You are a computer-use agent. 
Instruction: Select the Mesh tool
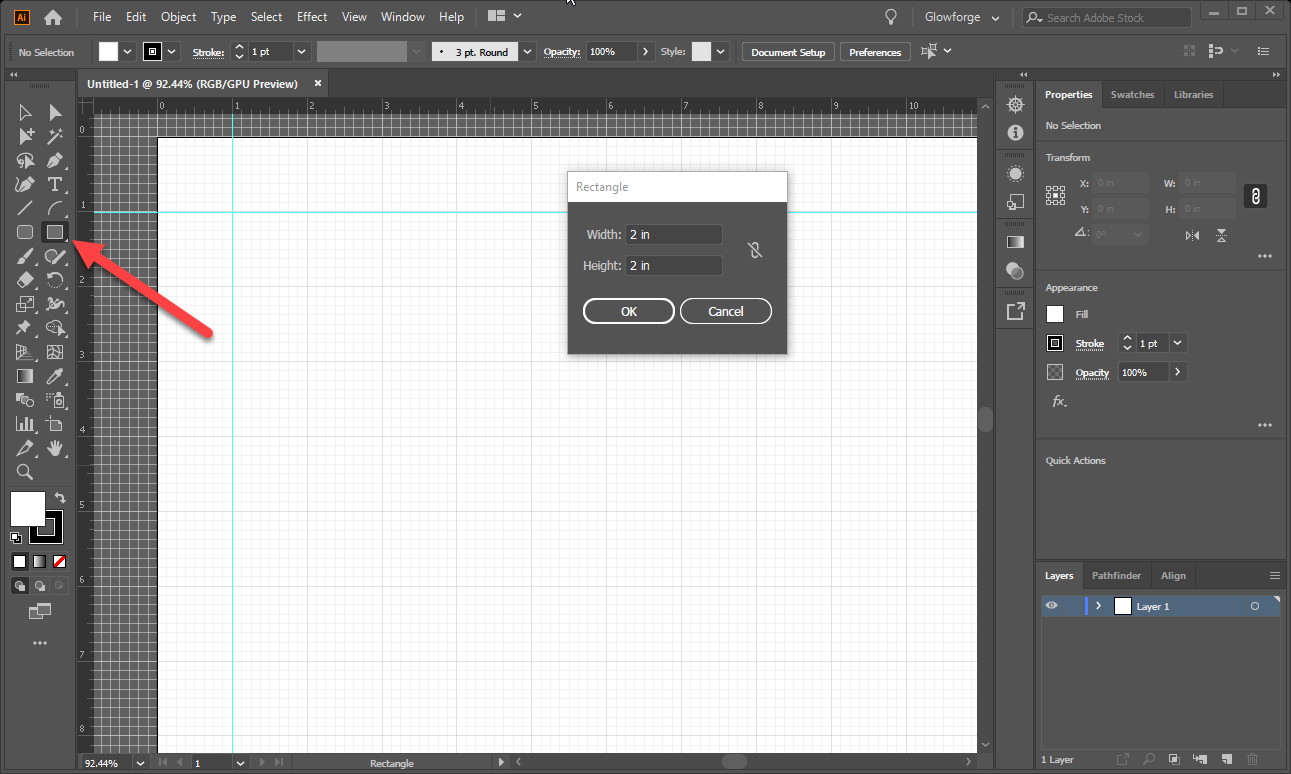55,352
